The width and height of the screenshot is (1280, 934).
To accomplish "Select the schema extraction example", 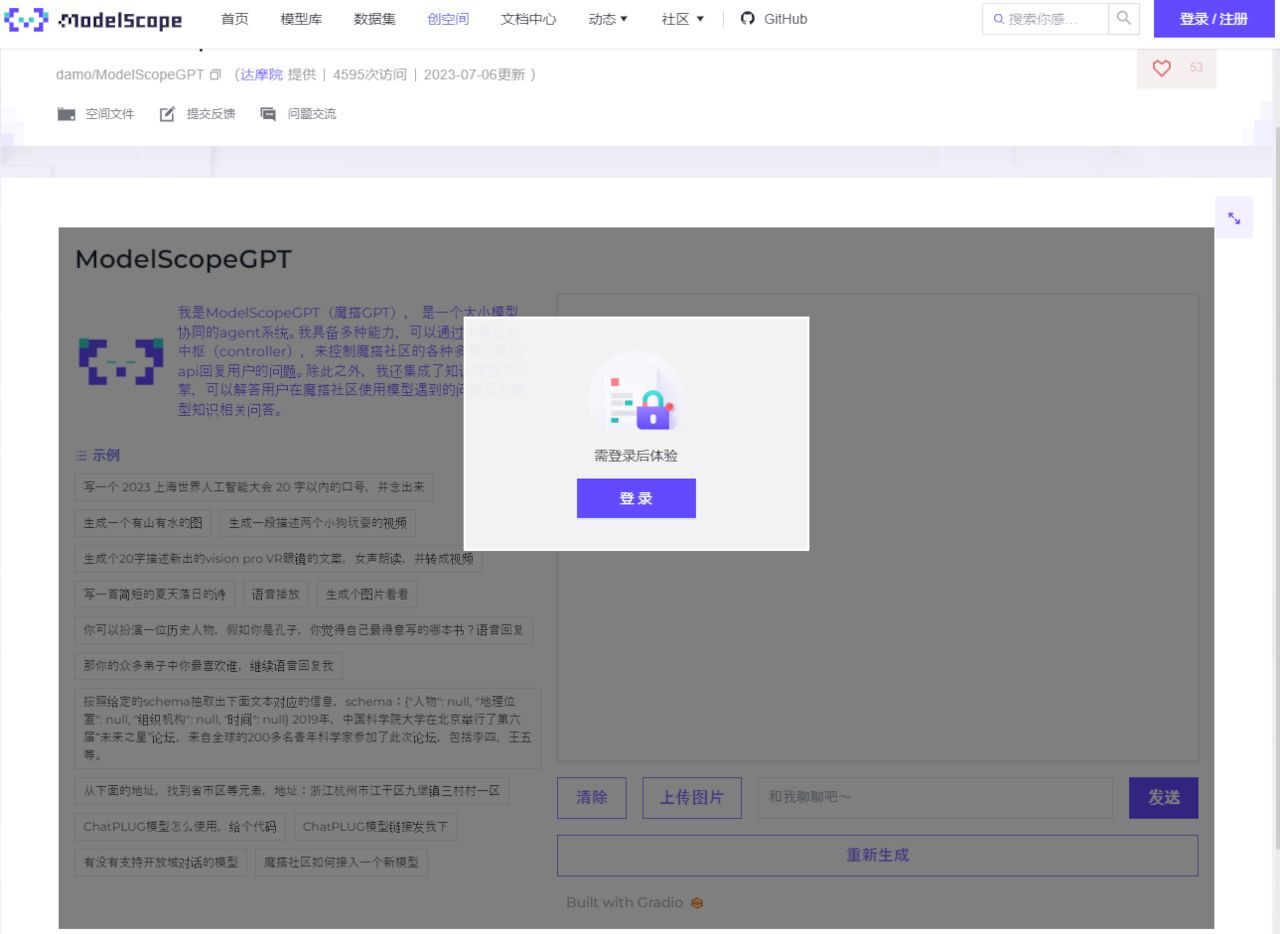I will point(308,728).
